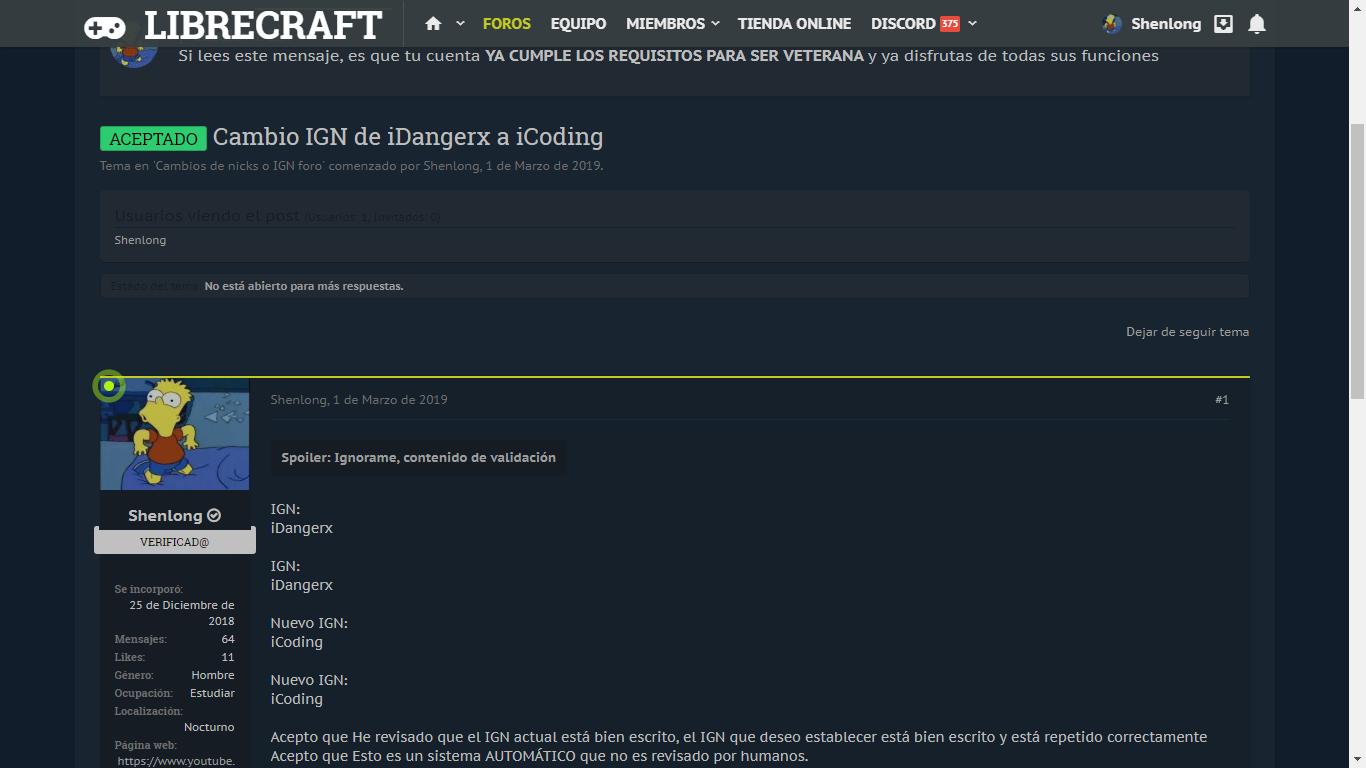The width and height of the screenshot is (1366, 768).
Task: Open Shenlong's YouTube web page link
Action: tap(176, 761)
